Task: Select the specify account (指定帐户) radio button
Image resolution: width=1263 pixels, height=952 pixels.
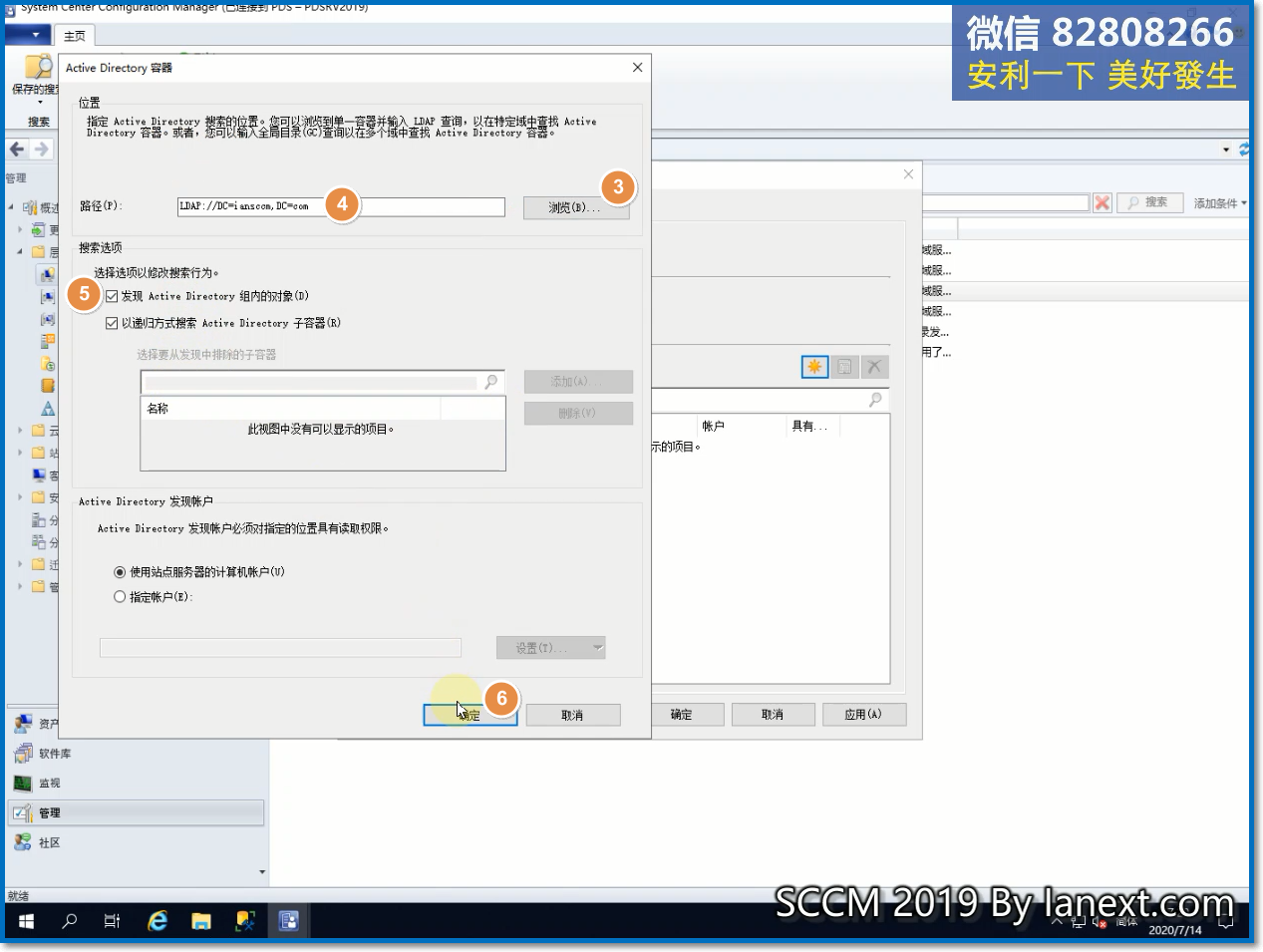Action: [x=120, y=597]
